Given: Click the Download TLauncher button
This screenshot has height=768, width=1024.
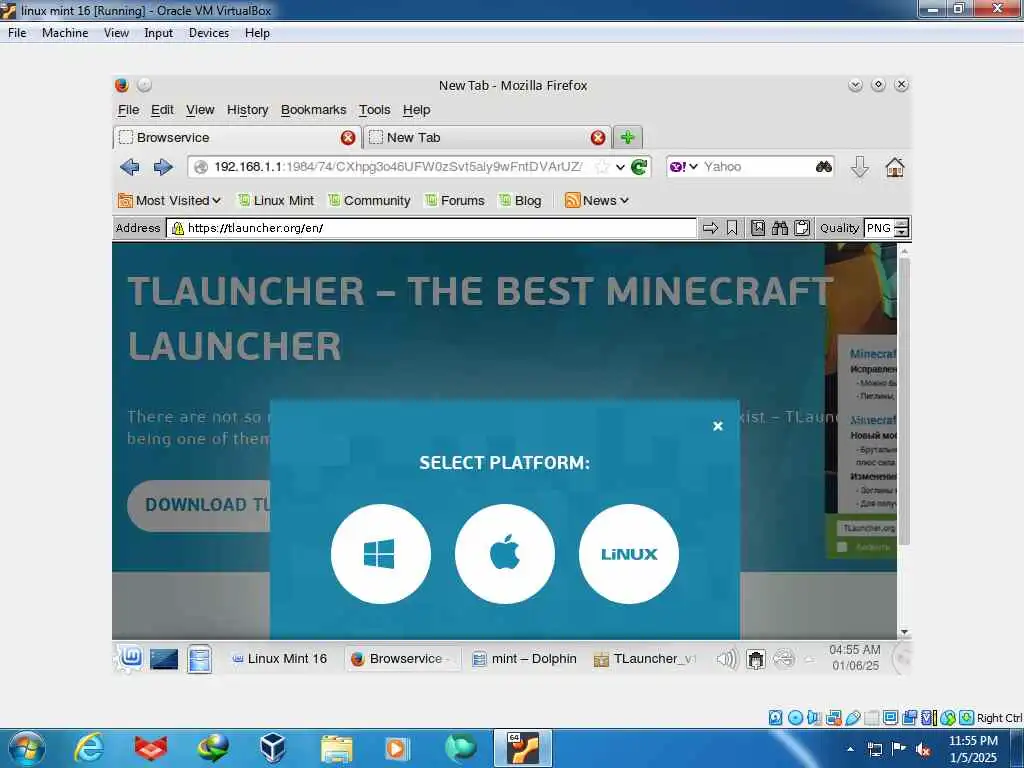Looking at the screenshot, I should [x=199, y=505].
